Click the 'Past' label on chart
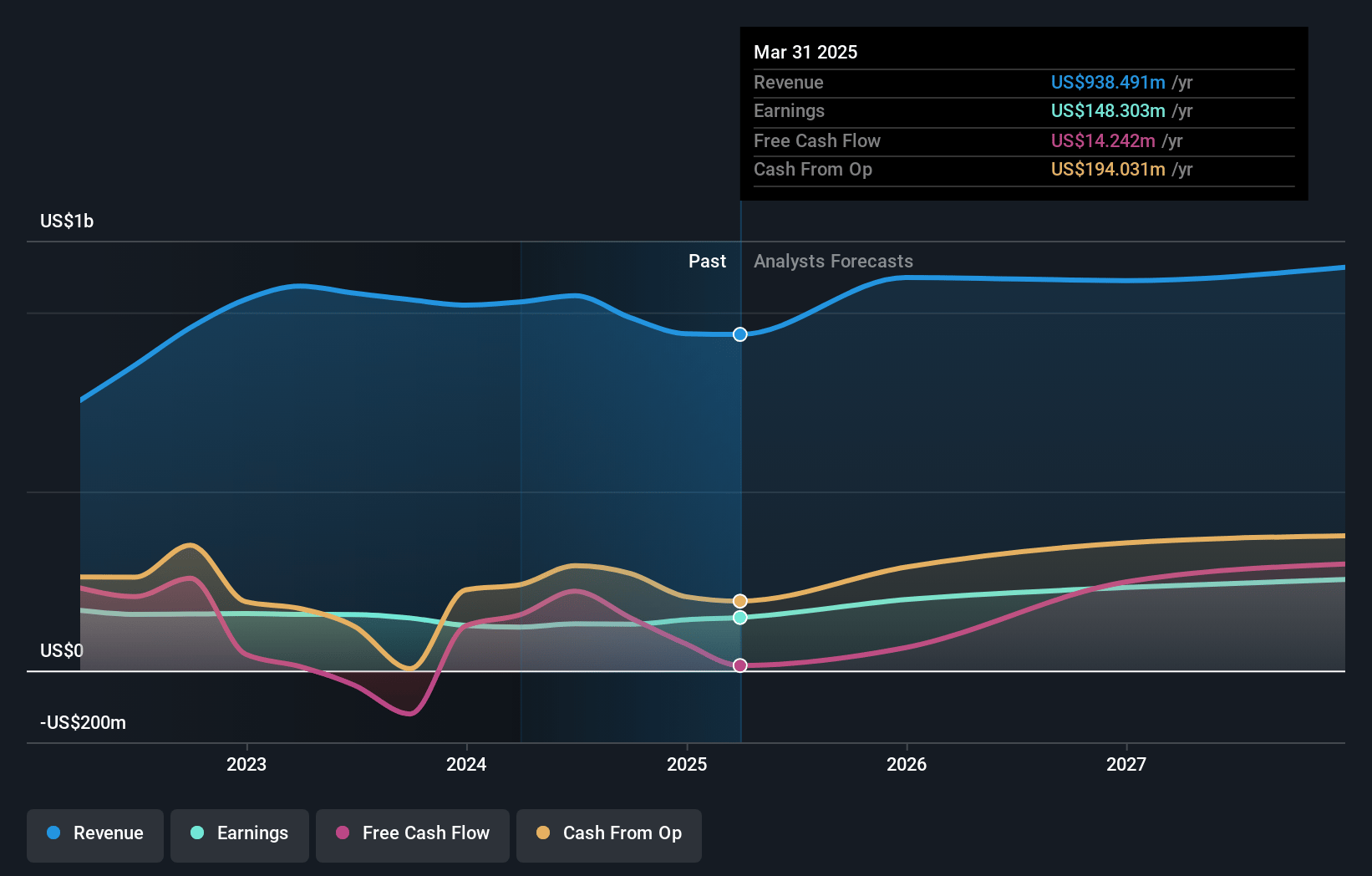Screen dimensions: 1372x876 [x=707, y=262]
